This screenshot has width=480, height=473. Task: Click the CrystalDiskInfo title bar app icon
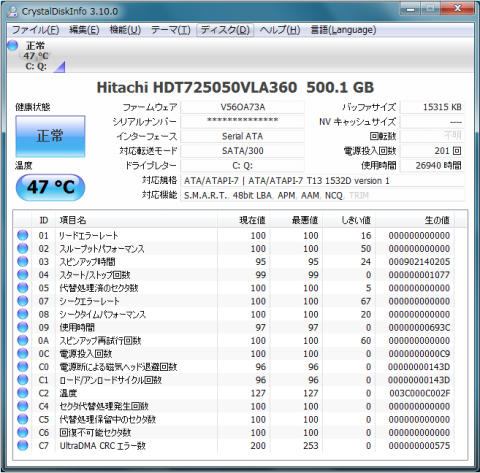[x=13, y=11]
